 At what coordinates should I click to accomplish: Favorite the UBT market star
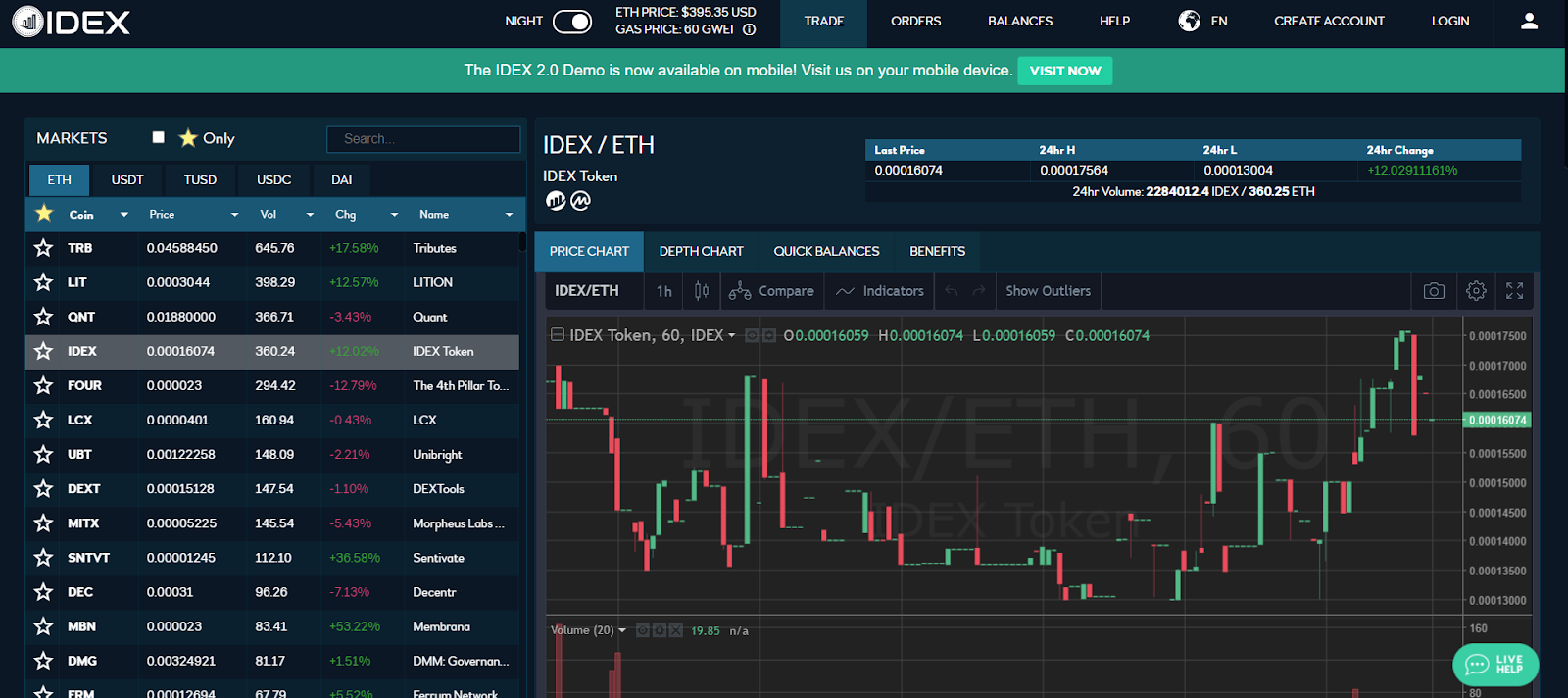[43, 454]
